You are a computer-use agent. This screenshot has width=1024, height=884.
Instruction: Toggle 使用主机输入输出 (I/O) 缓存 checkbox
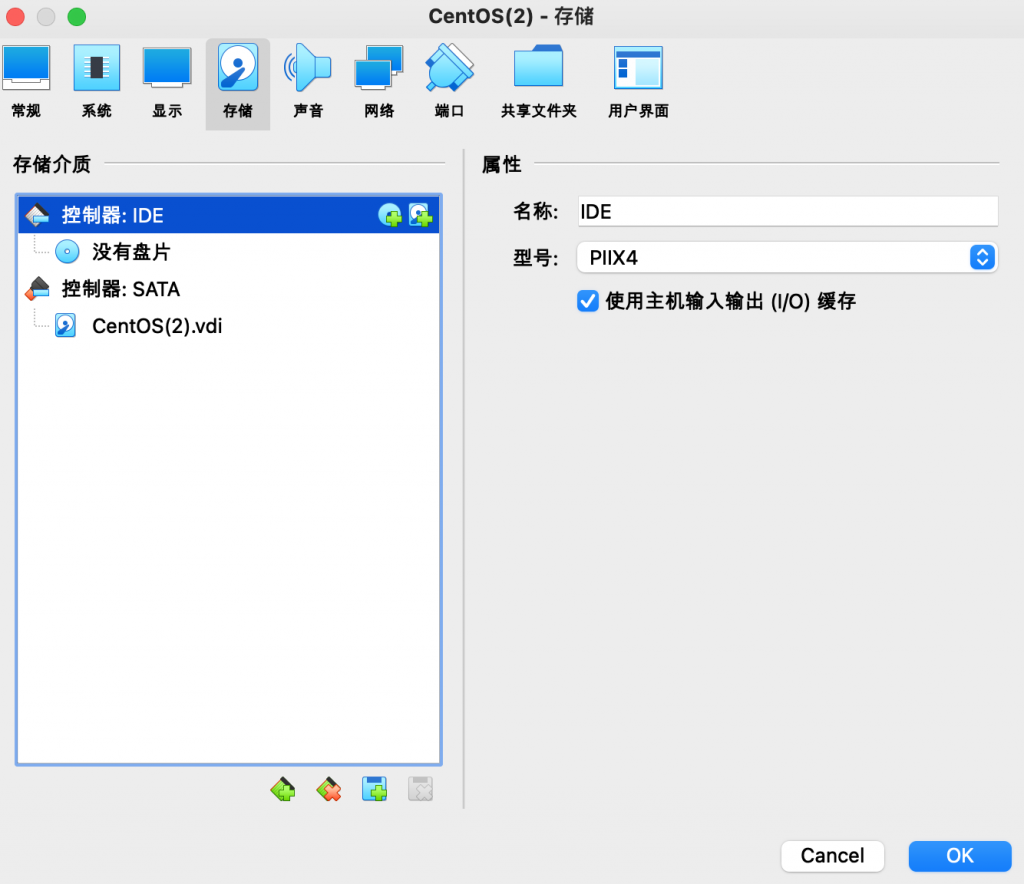[588, 301]
